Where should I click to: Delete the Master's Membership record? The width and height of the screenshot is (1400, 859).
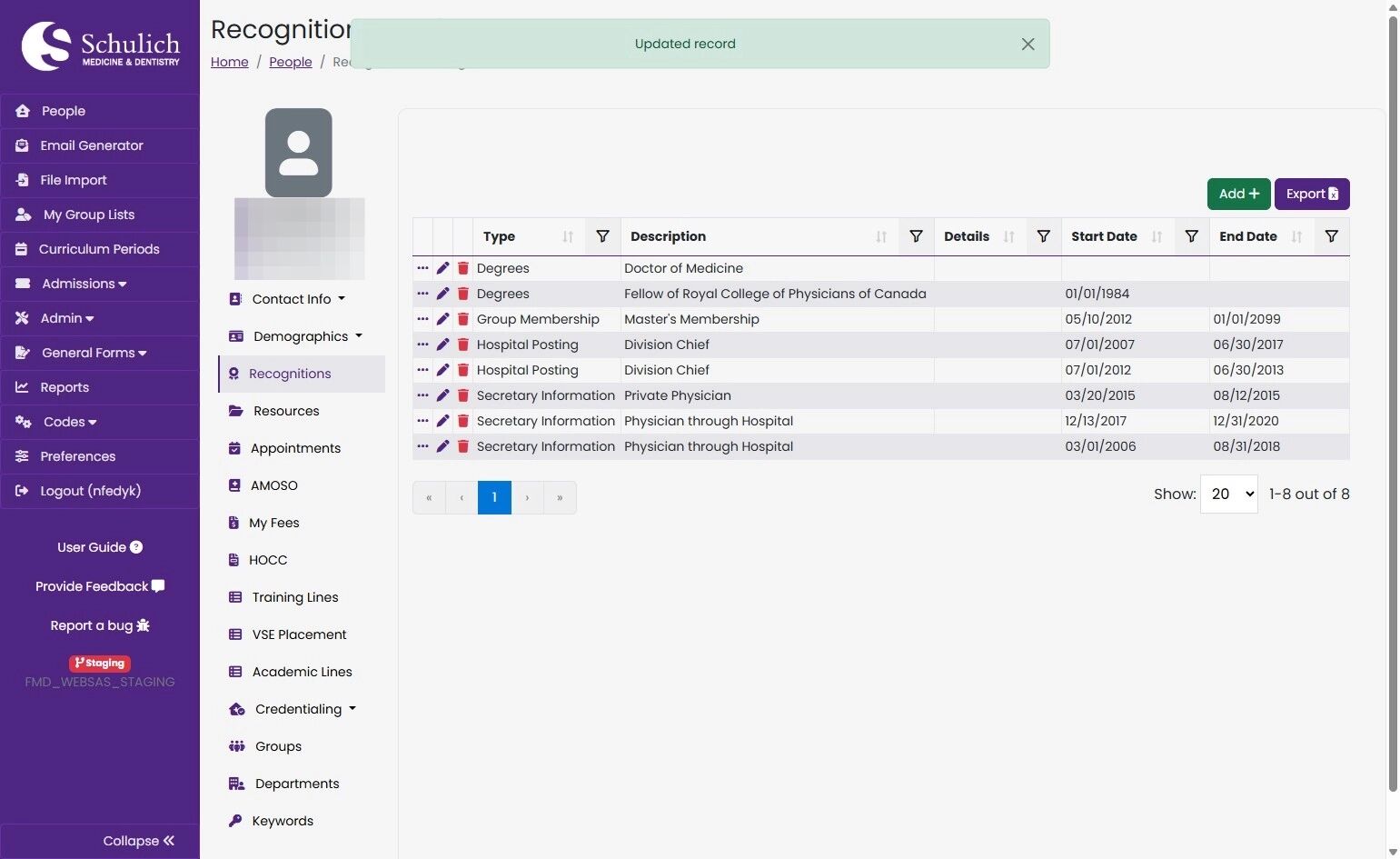tap(463, 319)
